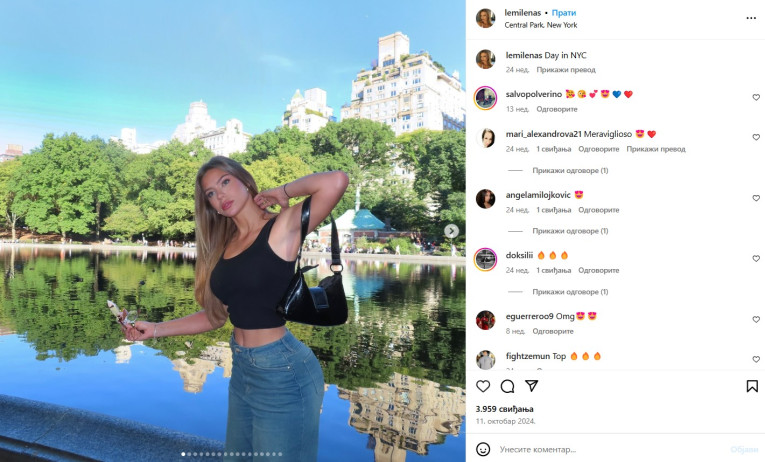Expand replies under doksilii's comment
The width and height of the screenshot is (765, 462).
(x=570, y=292)
